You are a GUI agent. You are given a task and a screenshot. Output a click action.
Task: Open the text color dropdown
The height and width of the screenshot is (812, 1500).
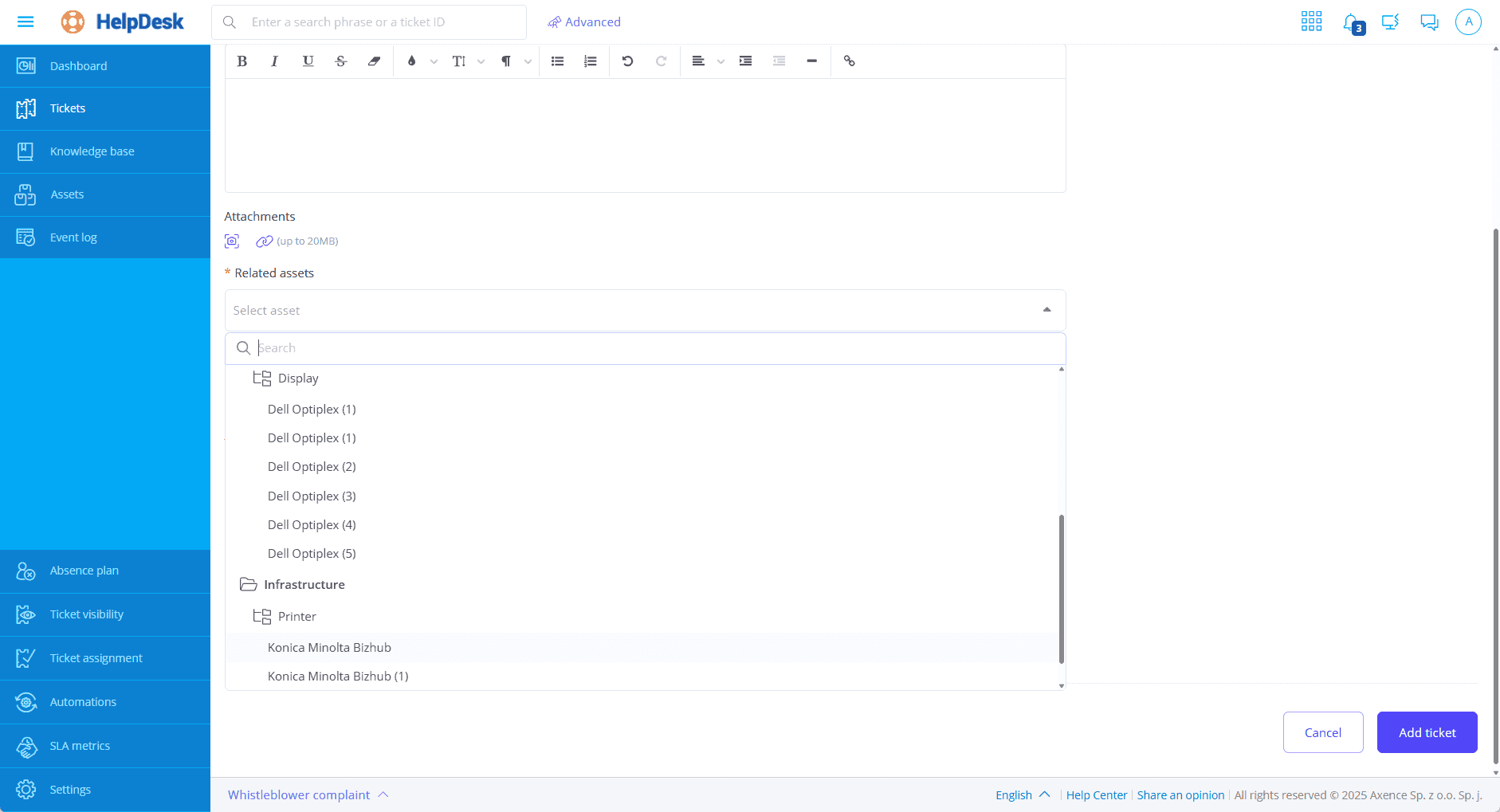coord(433,61)
